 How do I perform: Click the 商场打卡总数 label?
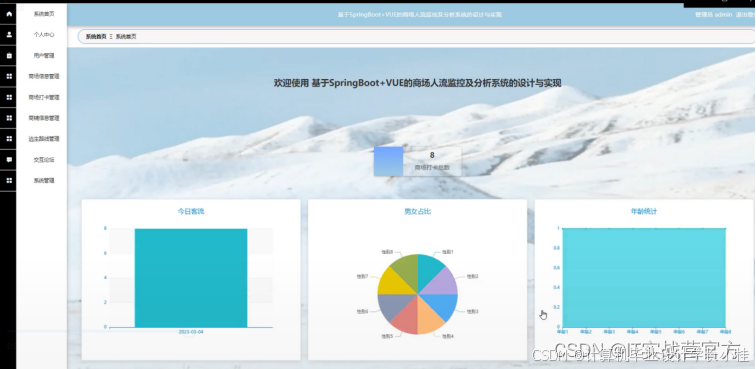[432, 168]
